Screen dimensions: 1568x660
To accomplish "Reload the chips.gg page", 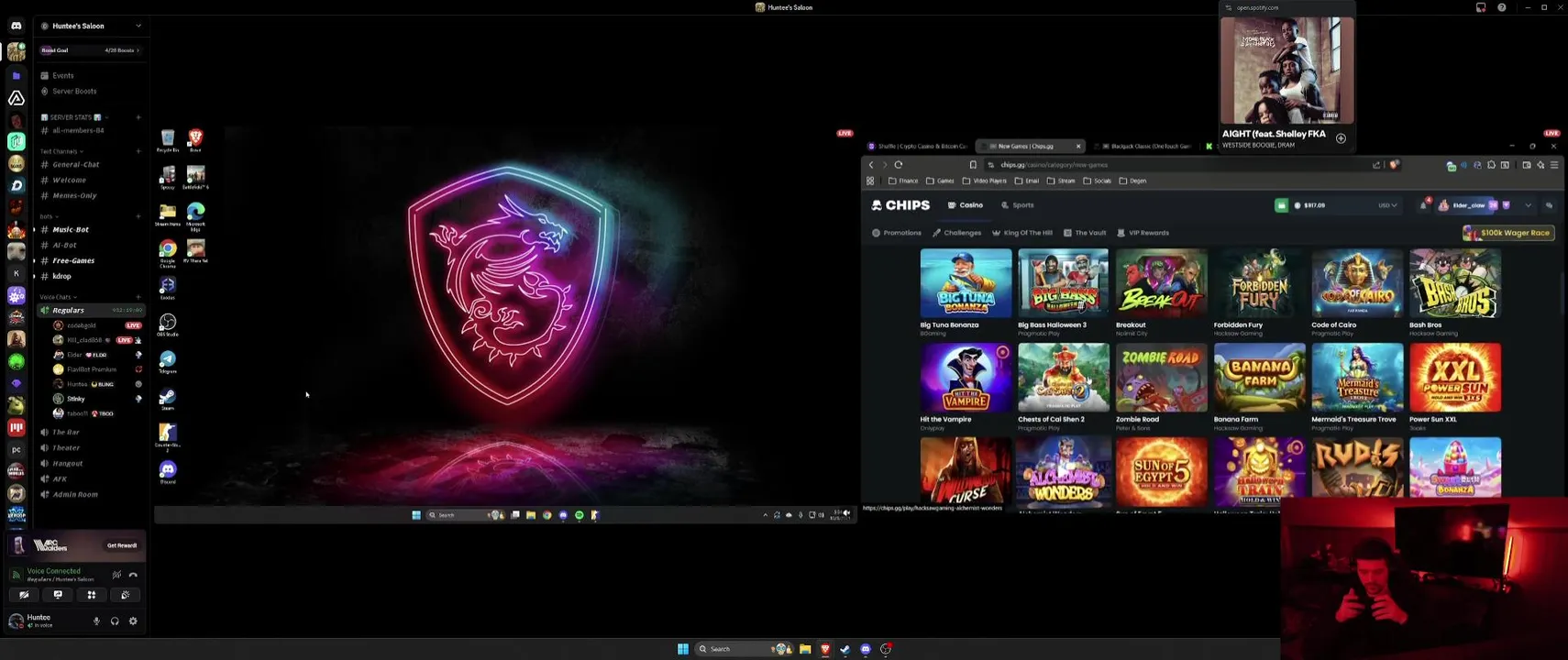I will pyautogui.click(x=899, y=165).
